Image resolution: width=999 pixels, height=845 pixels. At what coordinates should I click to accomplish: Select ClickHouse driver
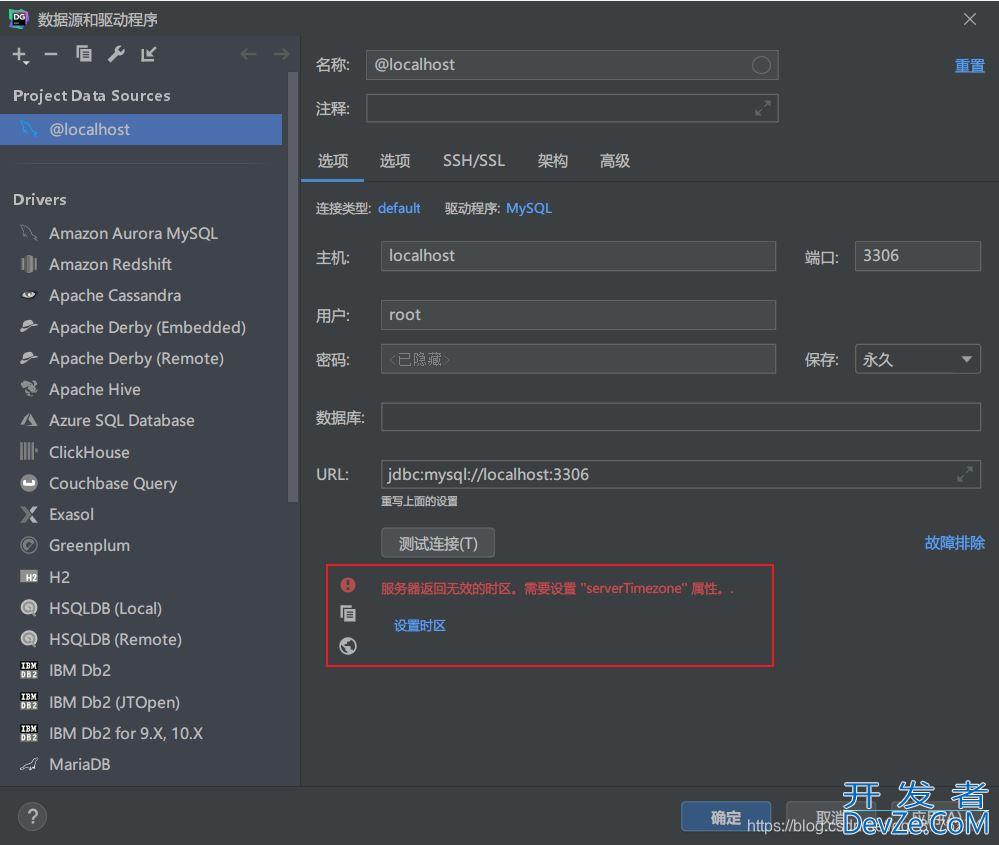coord(143,452)
